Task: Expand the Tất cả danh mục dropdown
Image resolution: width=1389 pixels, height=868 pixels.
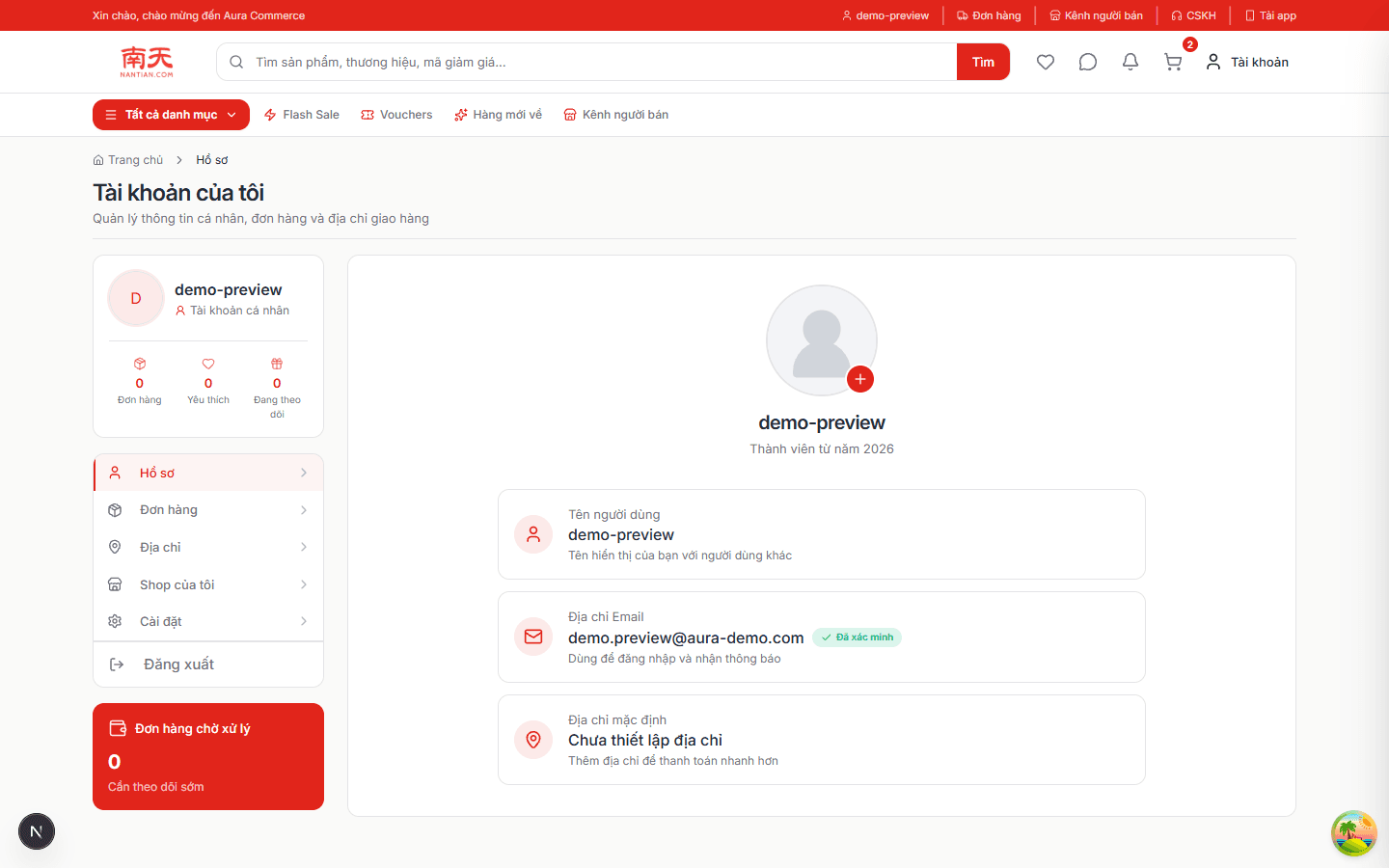Action: coord(171,115)
